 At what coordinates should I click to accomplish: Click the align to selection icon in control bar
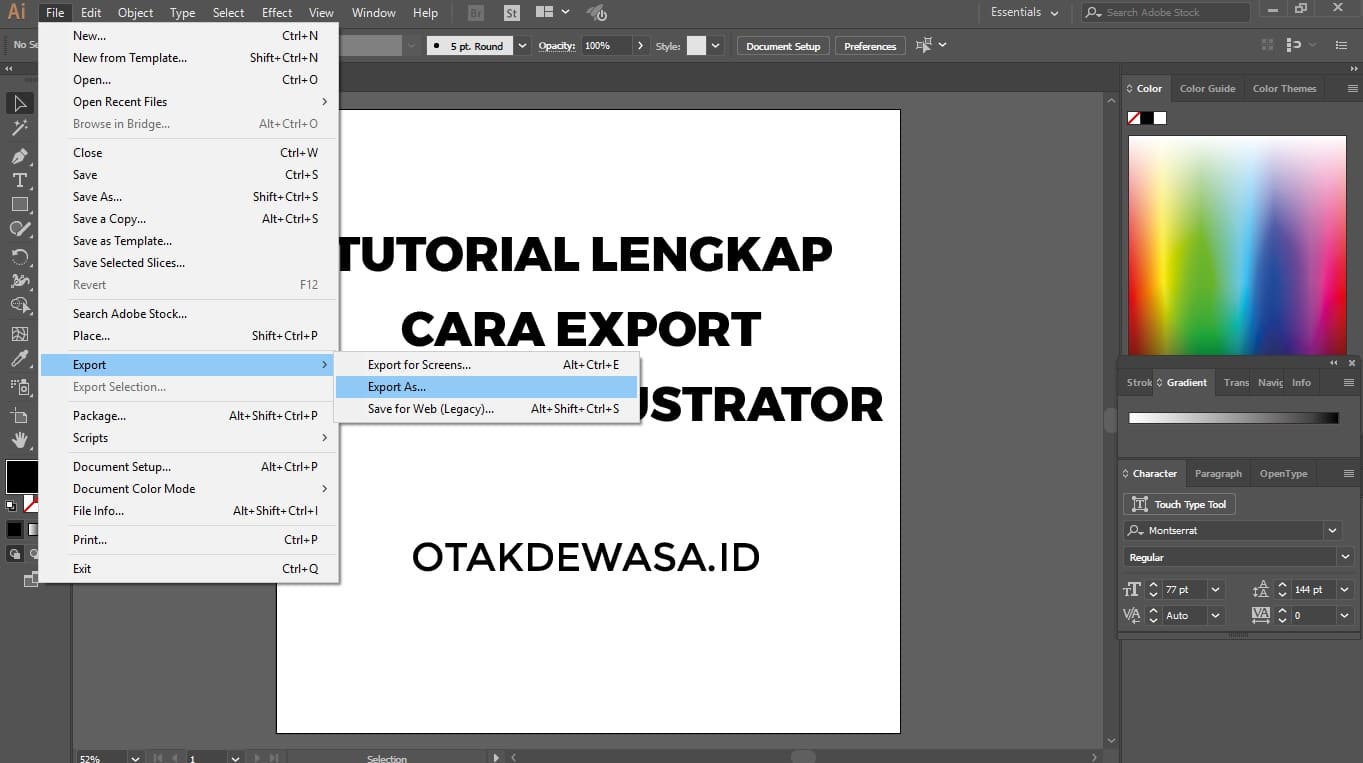924,45
